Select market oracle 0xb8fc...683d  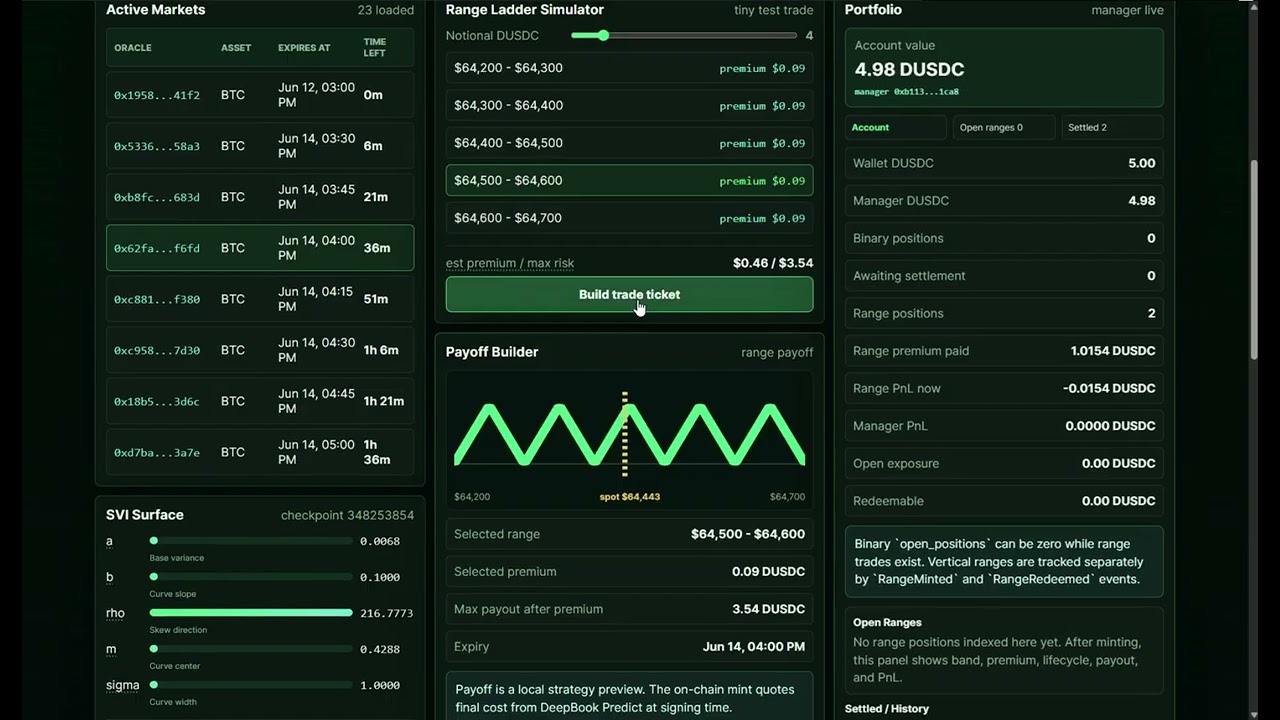point(260,197)
